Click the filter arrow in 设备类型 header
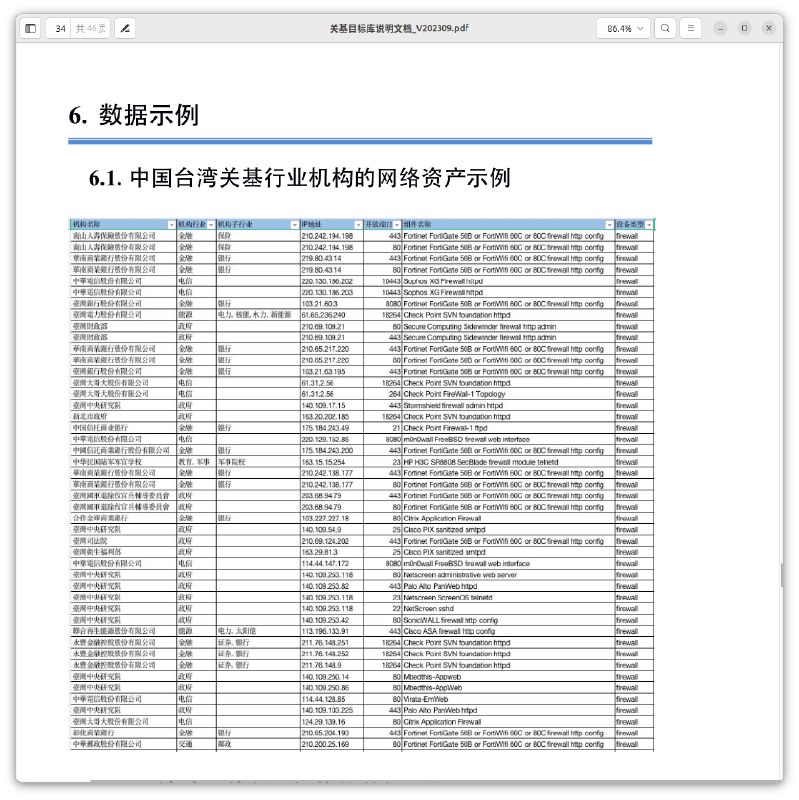 649,225
